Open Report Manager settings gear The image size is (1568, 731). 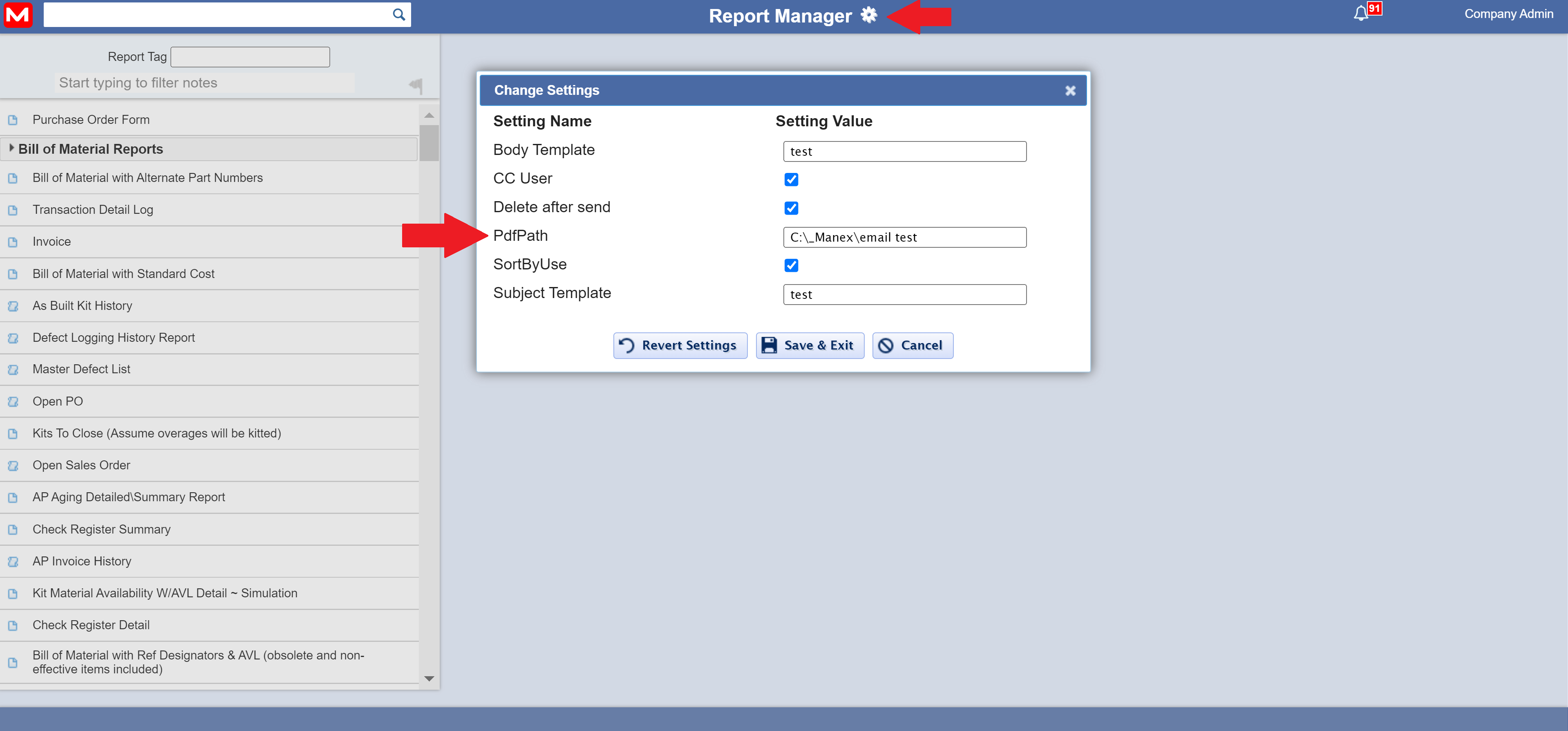coord(869,15)
